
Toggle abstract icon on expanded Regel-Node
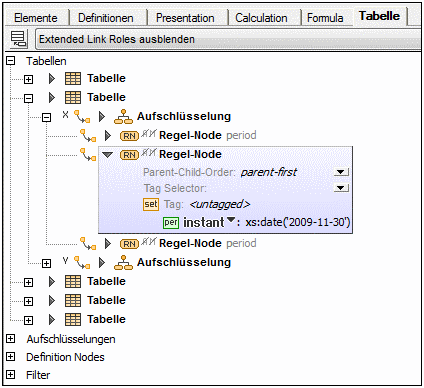[x=148, y=152]
